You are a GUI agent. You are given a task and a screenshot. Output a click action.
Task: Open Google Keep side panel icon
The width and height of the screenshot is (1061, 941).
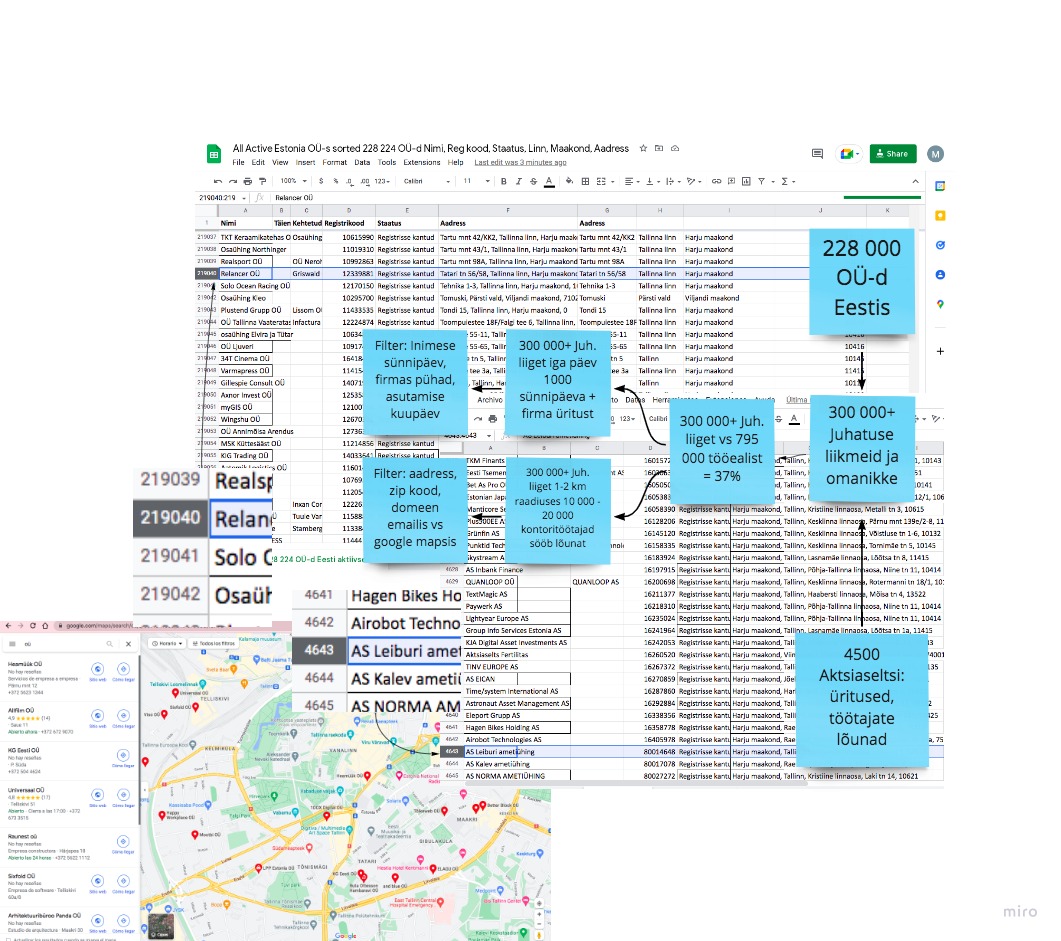click(940, 216)
